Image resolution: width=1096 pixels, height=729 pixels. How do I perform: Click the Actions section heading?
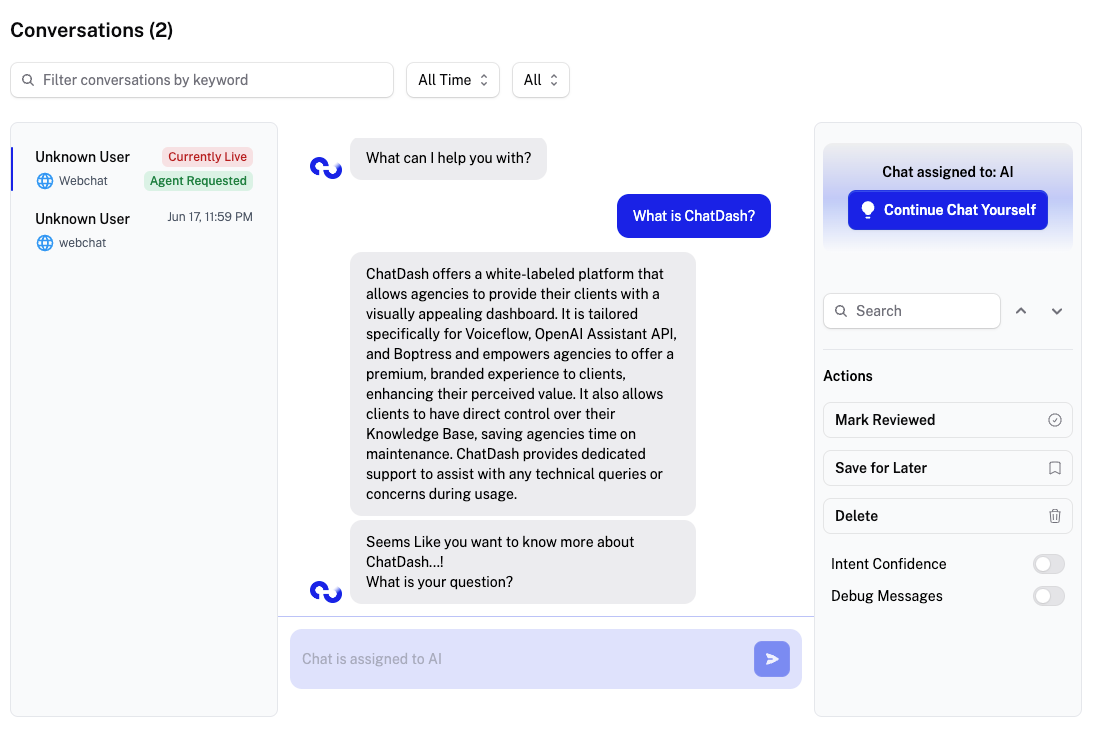pos(848,376)
